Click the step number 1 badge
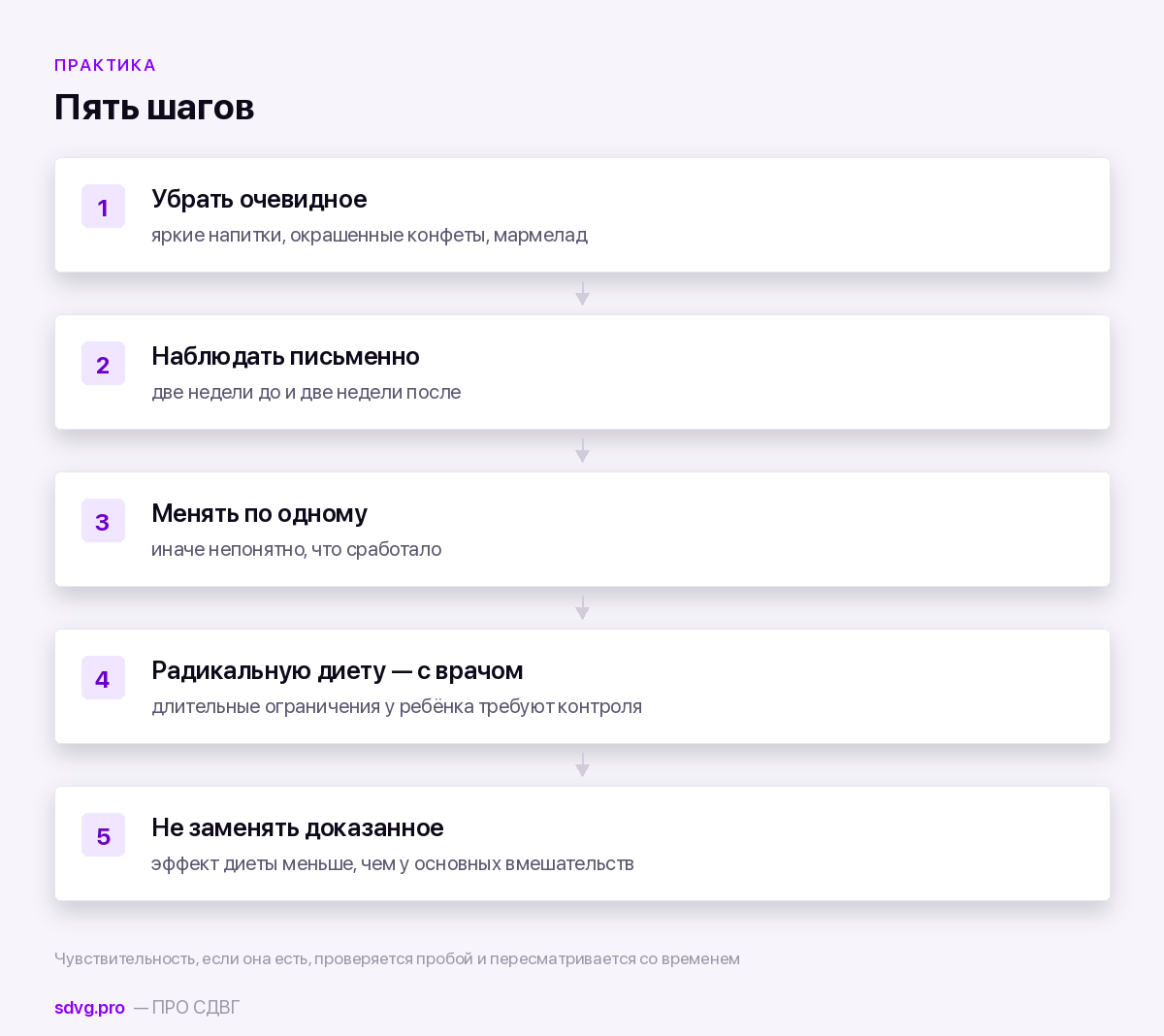The image size is (1164, 1036). [103, 207]
